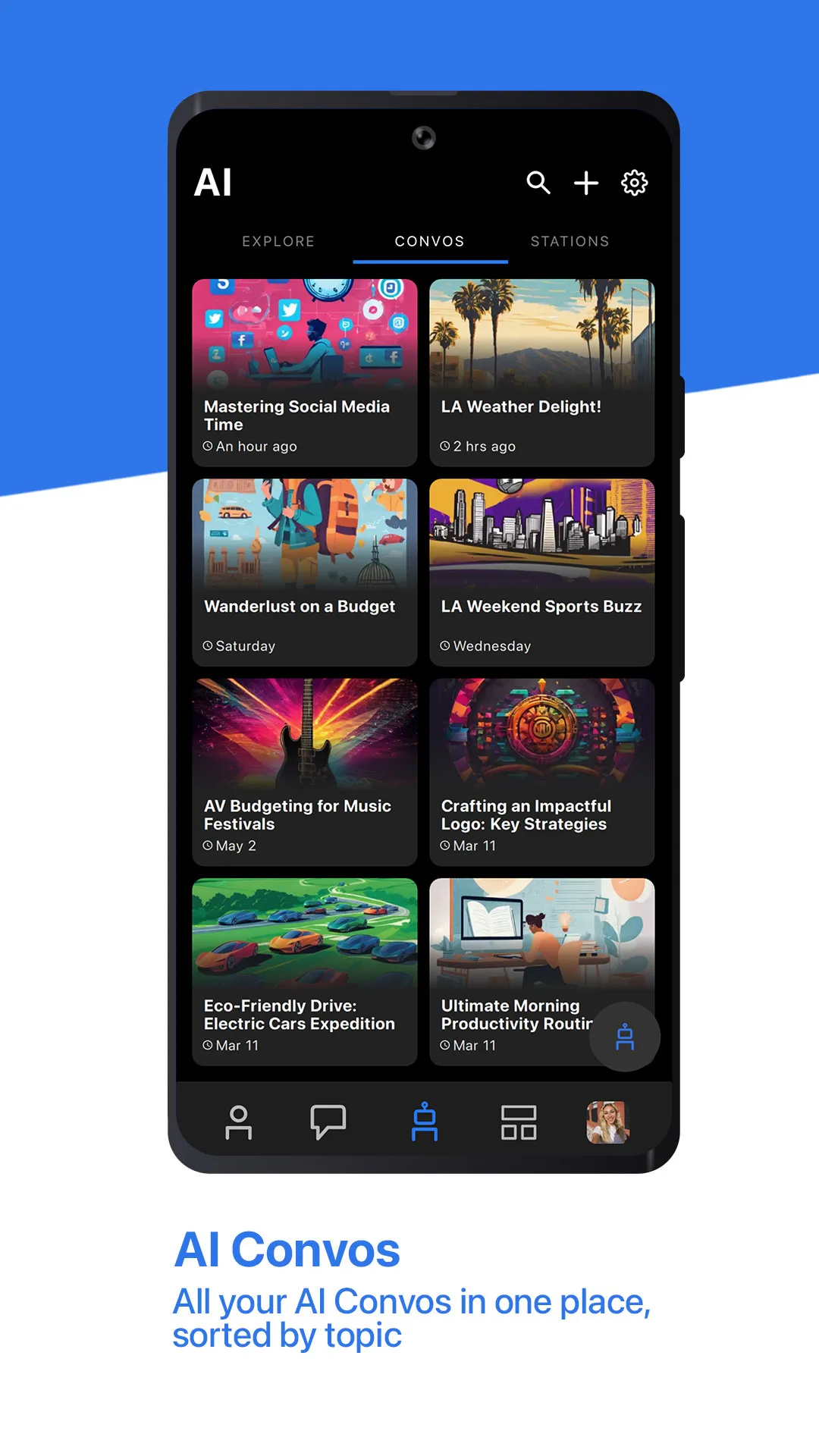Open the LA Weather Delight! palm tree image

pos(542,334)
